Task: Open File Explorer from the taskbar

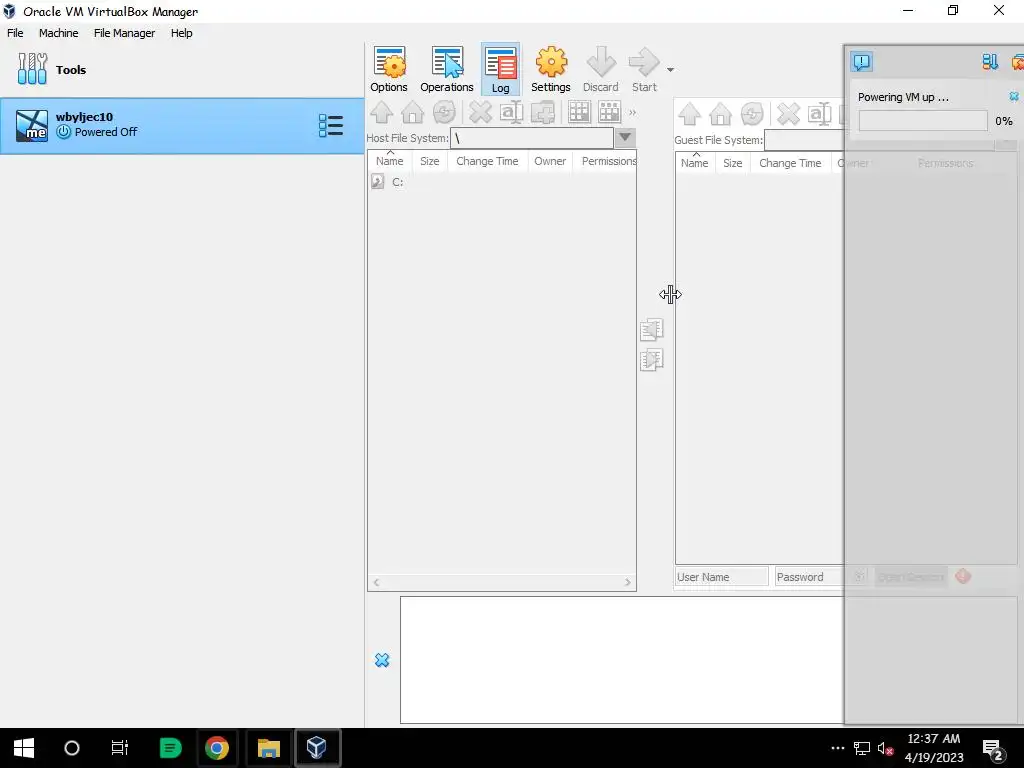Action: (268, 748)
